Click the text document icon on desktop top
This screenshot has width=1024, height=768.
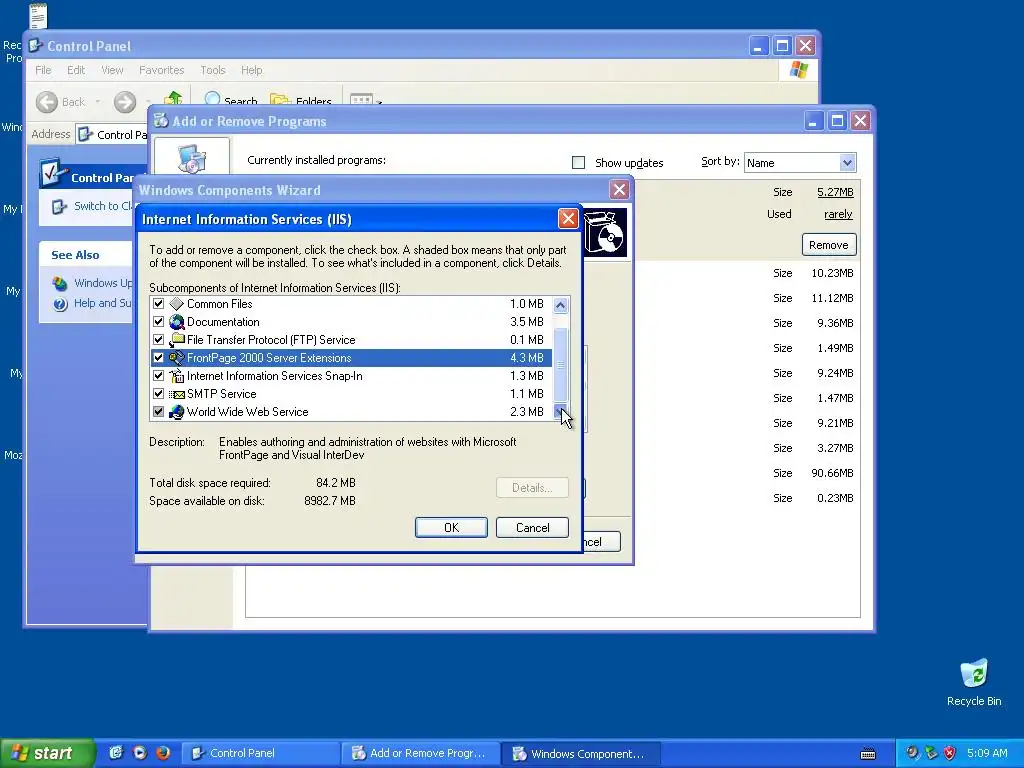tap(39, 16)
